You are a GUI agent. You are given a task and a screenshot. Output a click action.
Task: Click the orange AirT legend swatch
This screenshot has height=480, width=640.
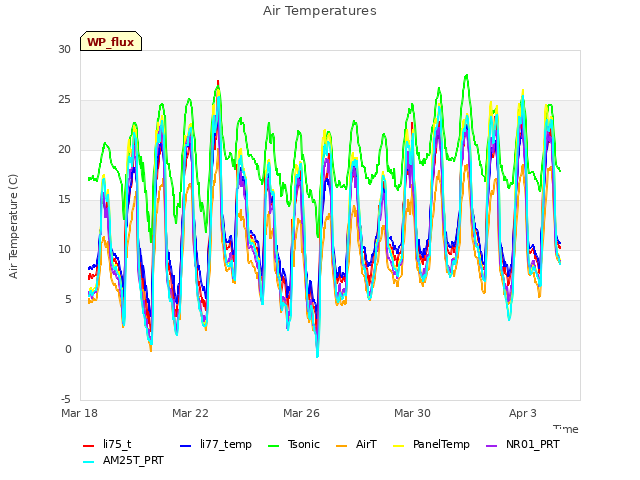(x=342, y=446)
